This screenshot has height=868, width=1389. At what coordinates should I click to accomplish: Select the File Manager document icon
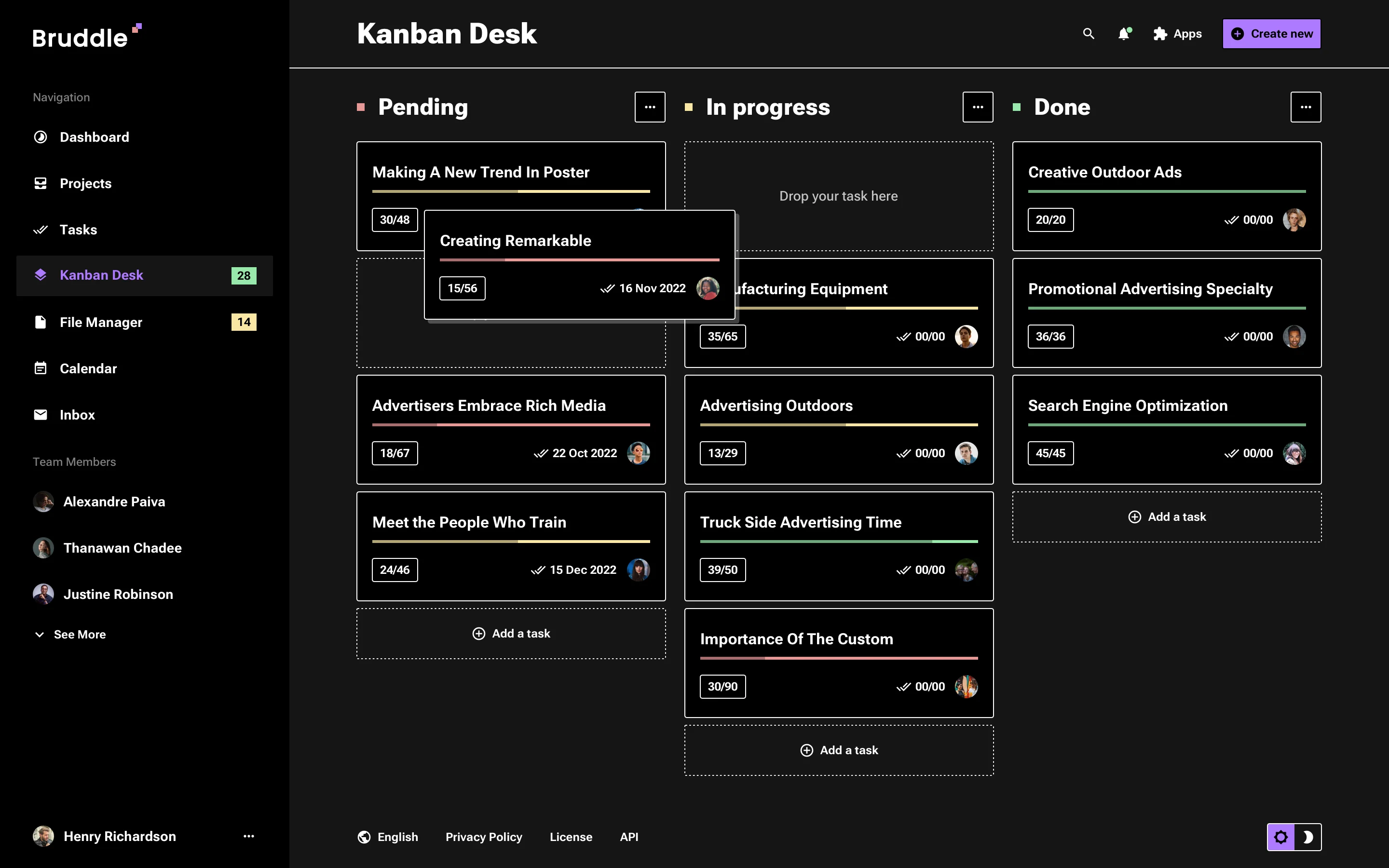coord(40,322)
